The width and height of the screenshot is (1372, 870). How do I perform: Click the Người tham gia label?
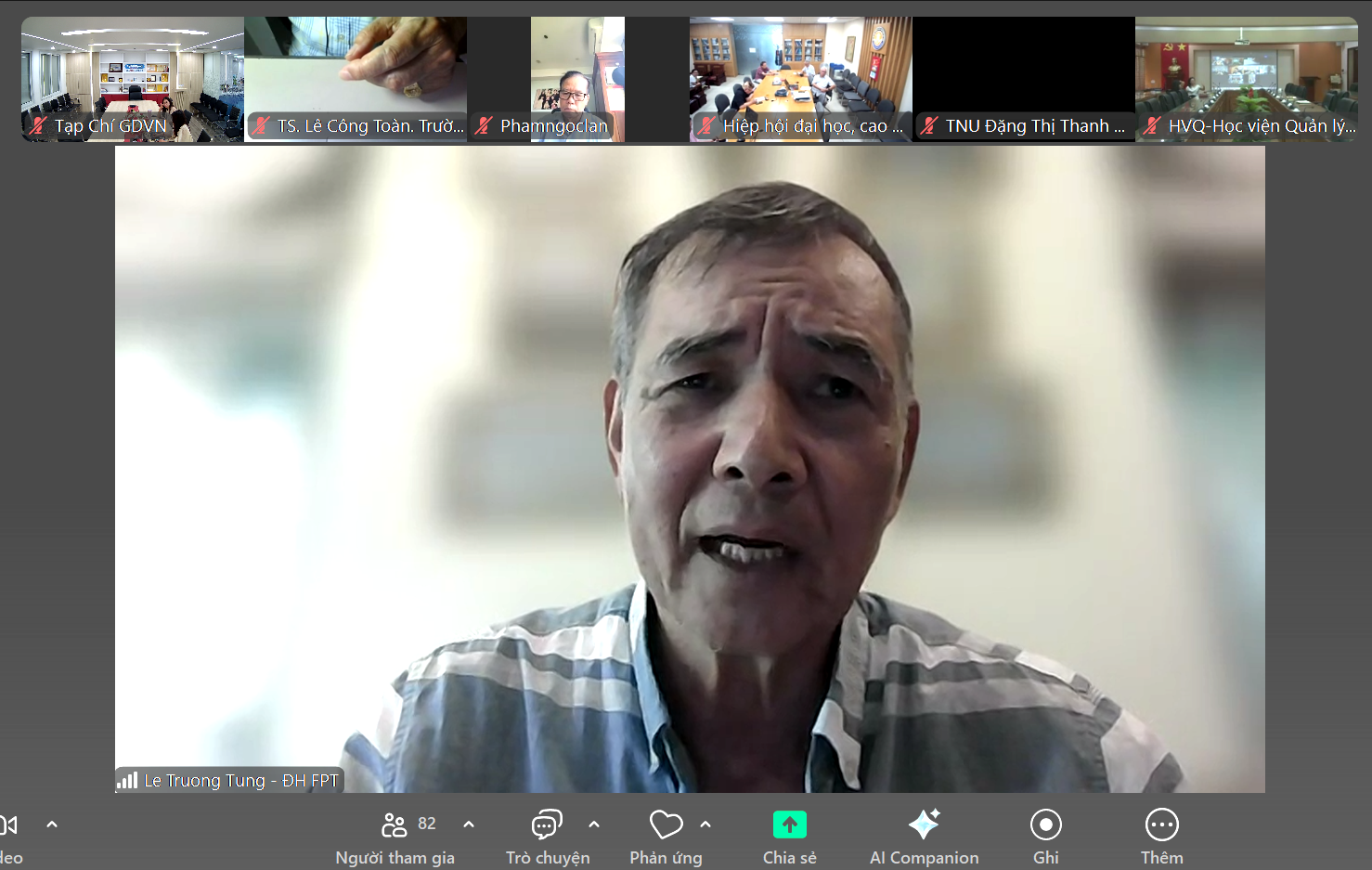[395, 858]
